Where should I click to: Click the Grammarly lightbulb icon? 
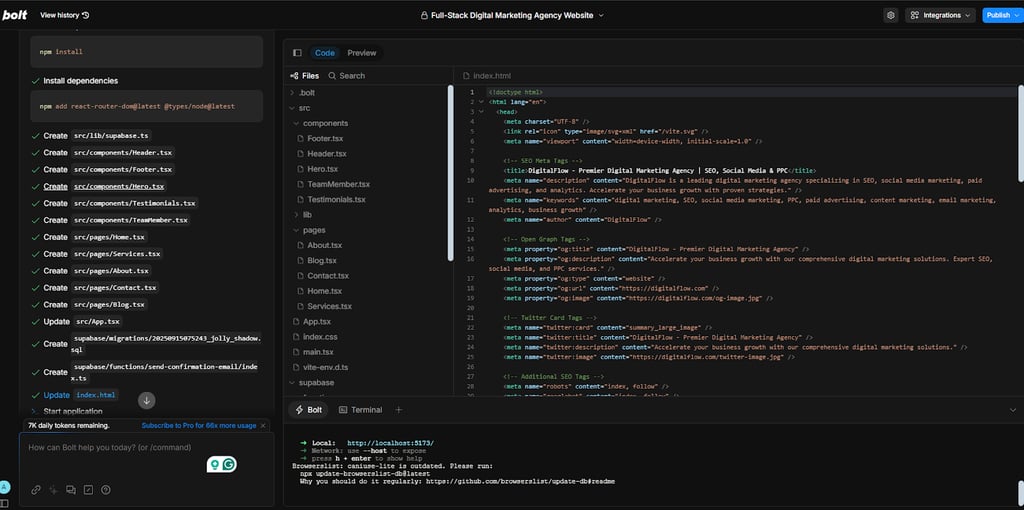click(x=213, y=464)
